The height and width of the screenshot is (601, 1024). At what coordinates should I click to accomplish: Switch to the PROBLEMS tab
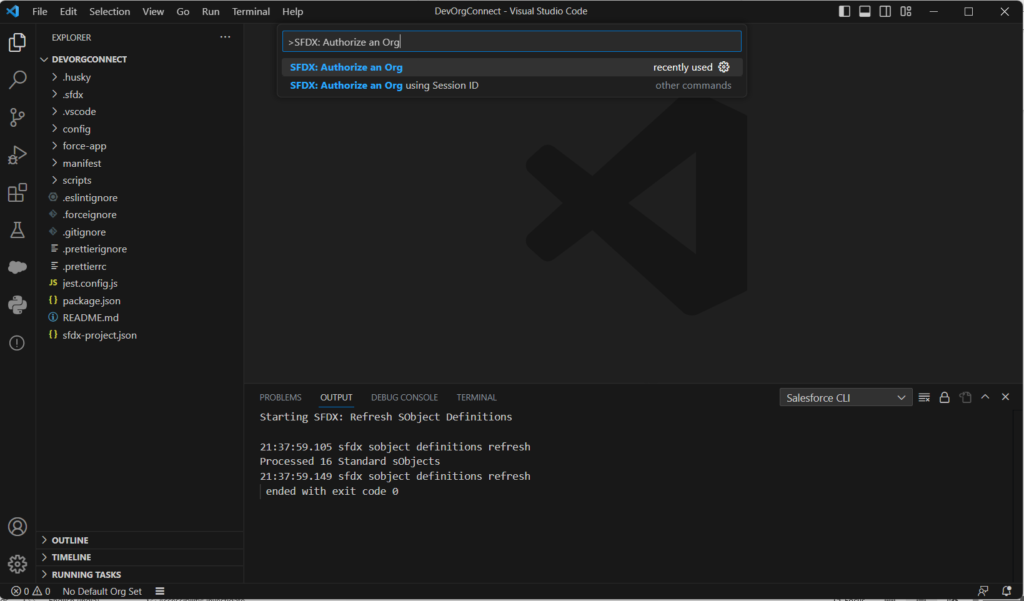(280, 397)
